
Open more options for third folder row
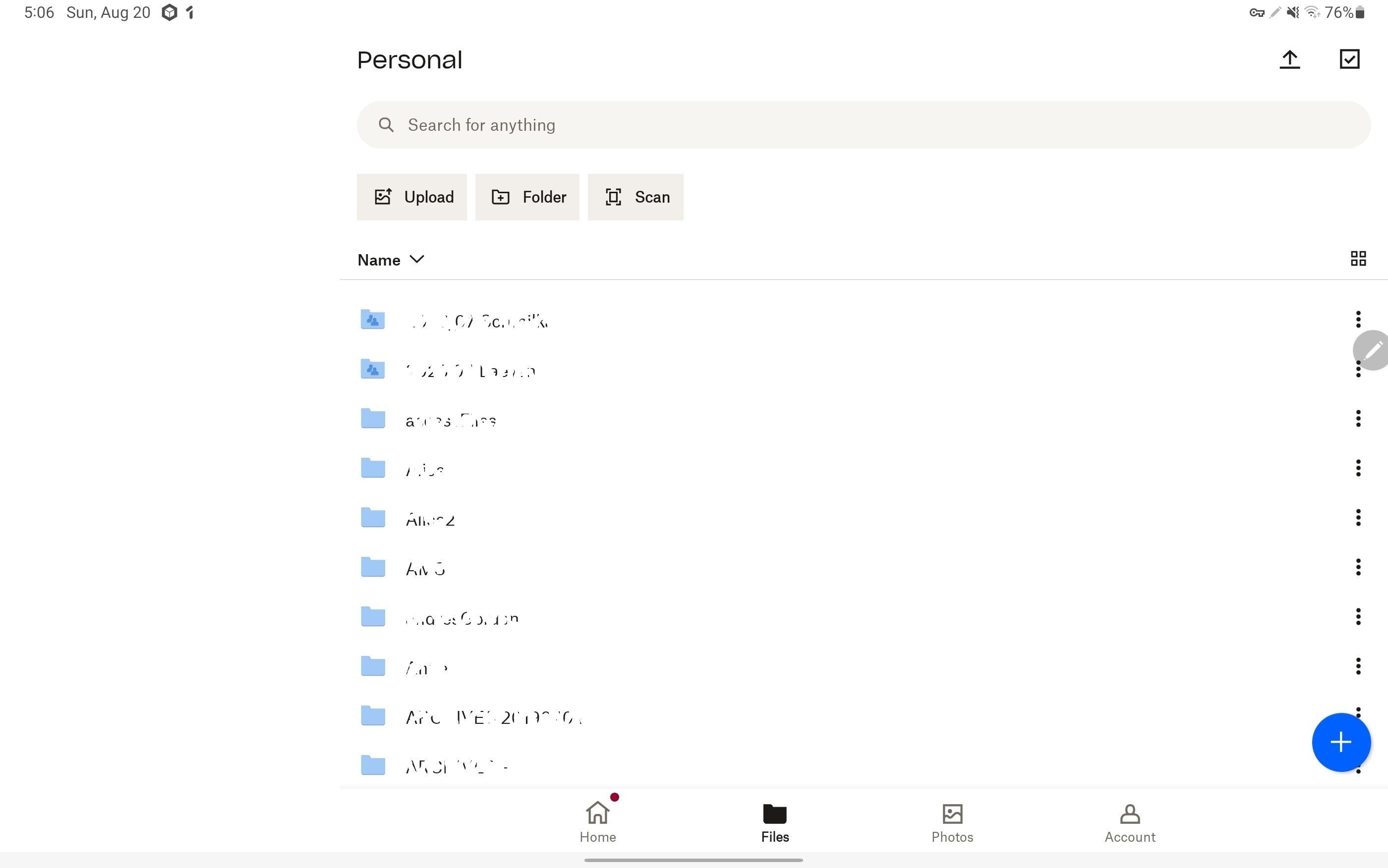click(x=1358, y=419)
